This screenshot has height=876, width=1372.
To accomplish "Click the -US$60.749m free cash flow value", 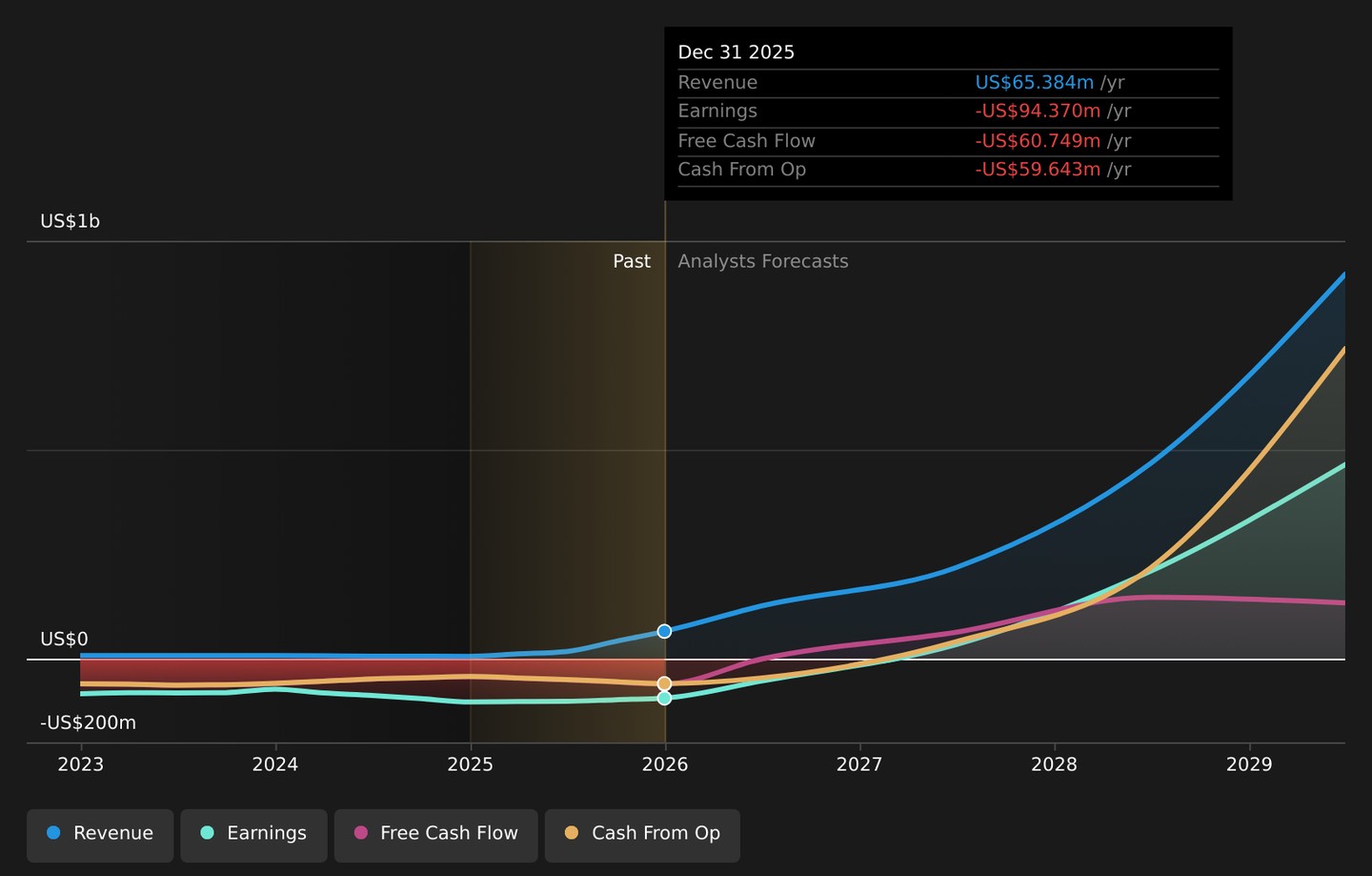I will point(1038,141).
